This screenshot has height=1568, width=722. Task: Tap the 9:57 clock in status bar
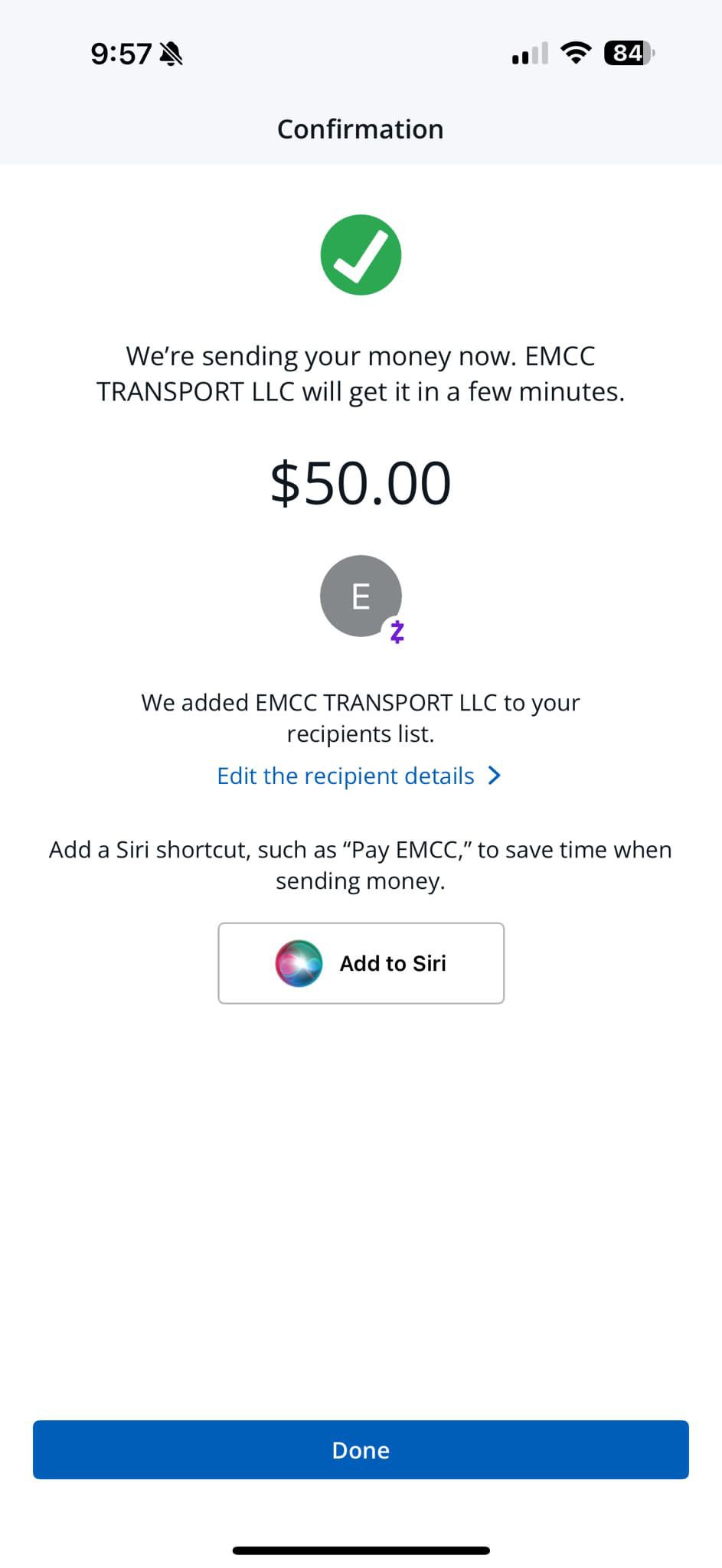121,54
